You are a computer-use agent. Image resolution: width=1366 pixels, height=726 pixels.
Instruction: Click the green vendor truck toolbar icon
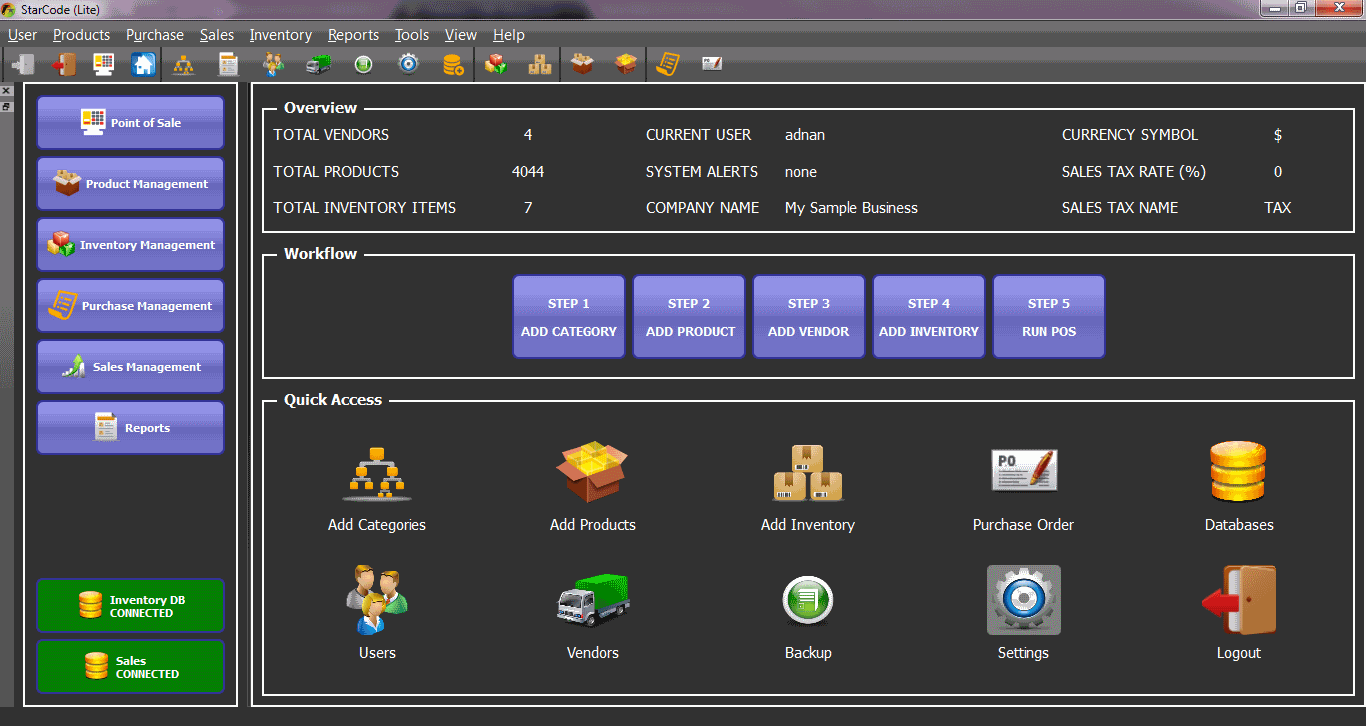click(318, 65)
